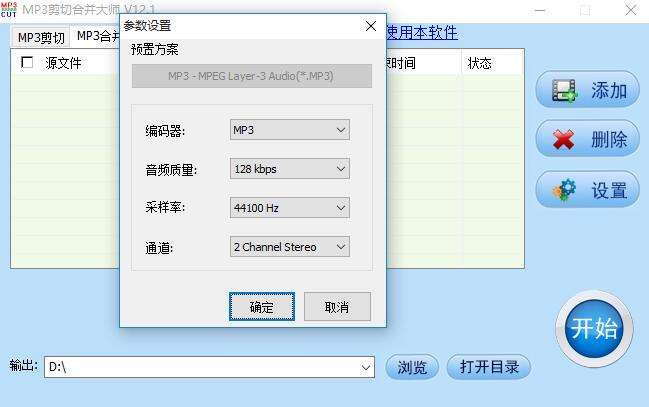
Task: Expand the 通道 2 Channel Stereo dropdown
Action: 290,247
